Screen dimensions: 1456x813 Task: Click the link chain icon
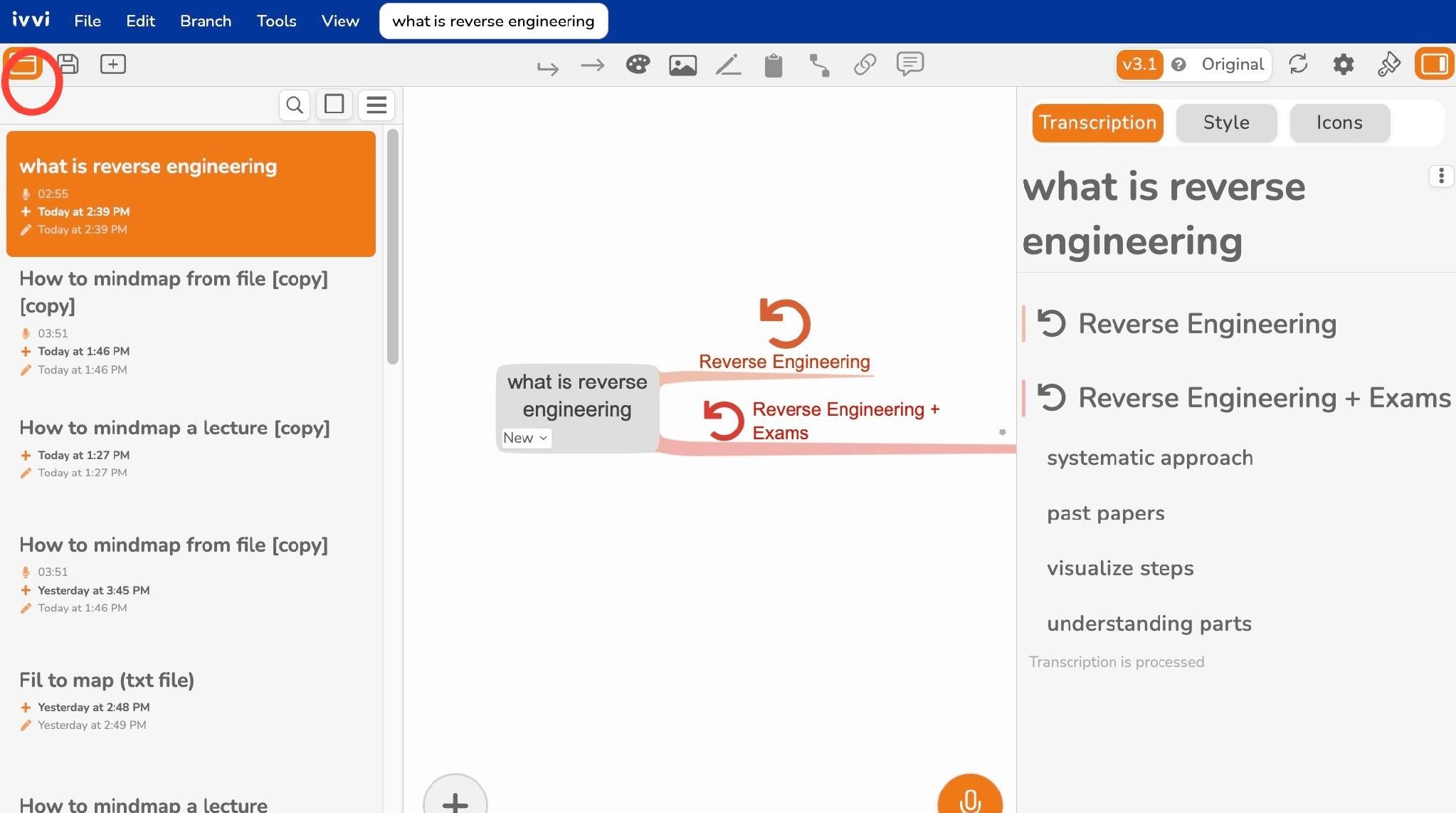(x=865, y=65)
